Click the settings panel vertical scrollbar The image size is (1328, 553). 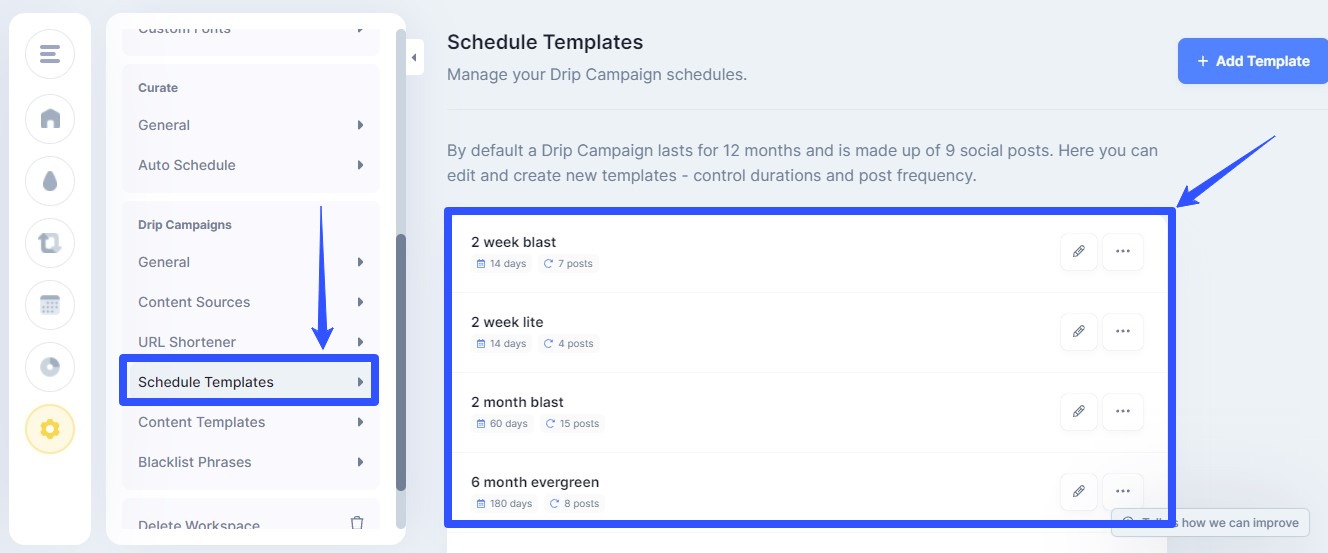401,360
